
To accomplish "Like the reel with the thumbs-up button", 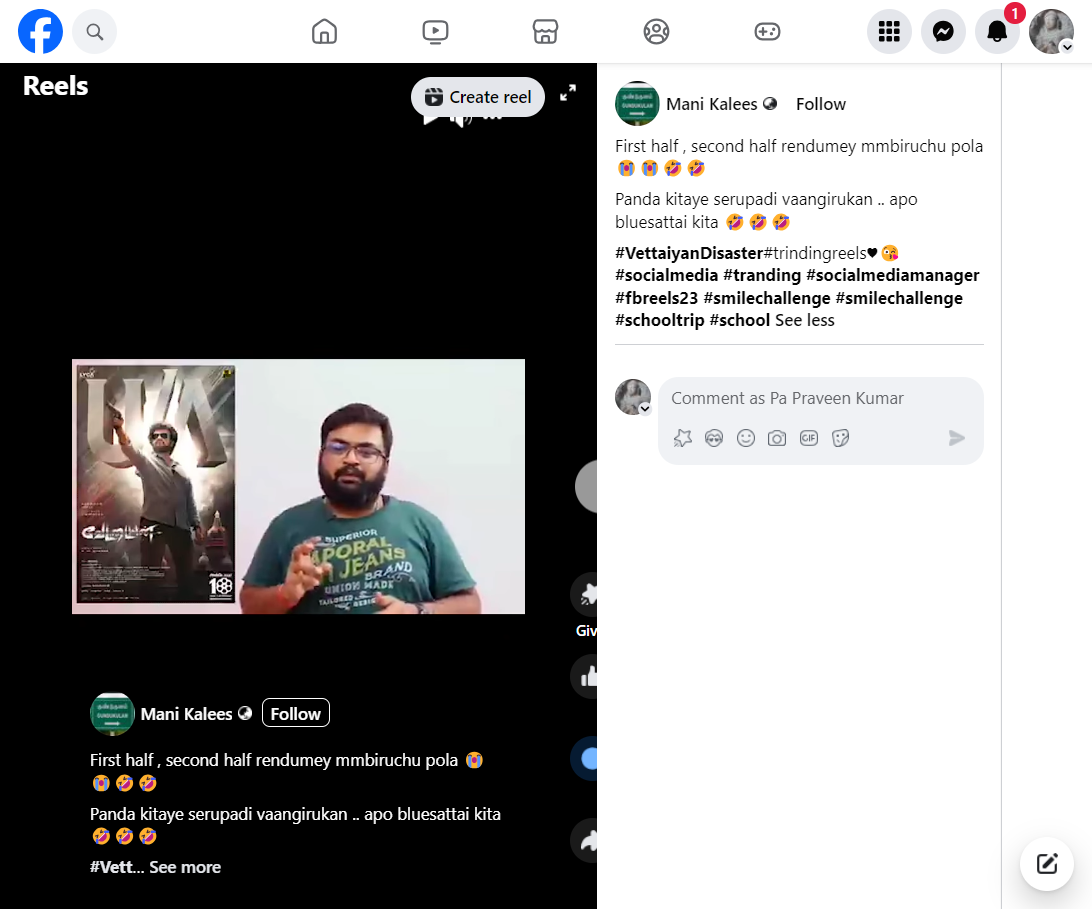I will coord(586,676).
